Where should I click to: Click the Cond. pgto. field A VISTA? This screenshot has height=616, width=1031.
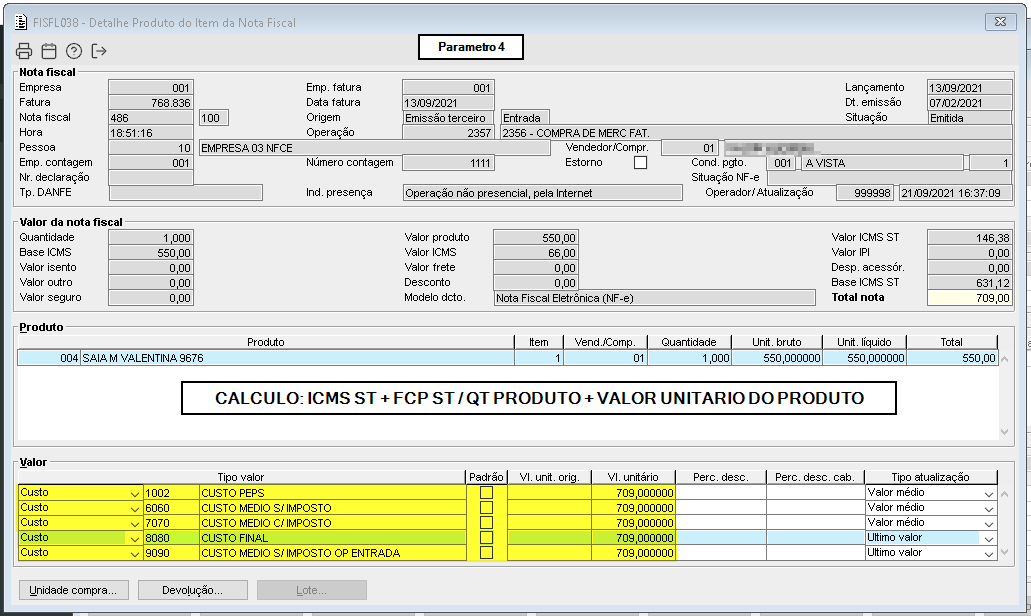pyautogui.click(x=883, y=163)
